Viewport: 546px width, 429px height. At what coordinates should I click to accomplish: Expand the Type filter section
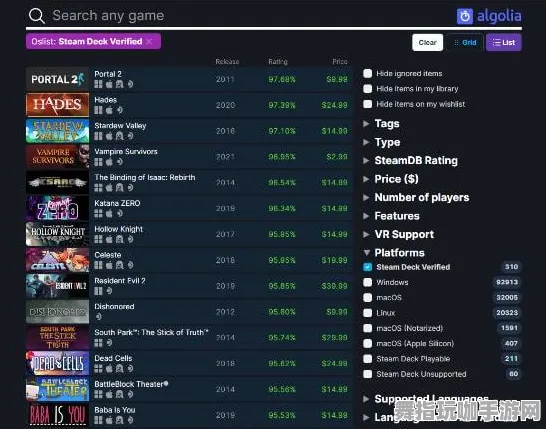pos(382,142)
